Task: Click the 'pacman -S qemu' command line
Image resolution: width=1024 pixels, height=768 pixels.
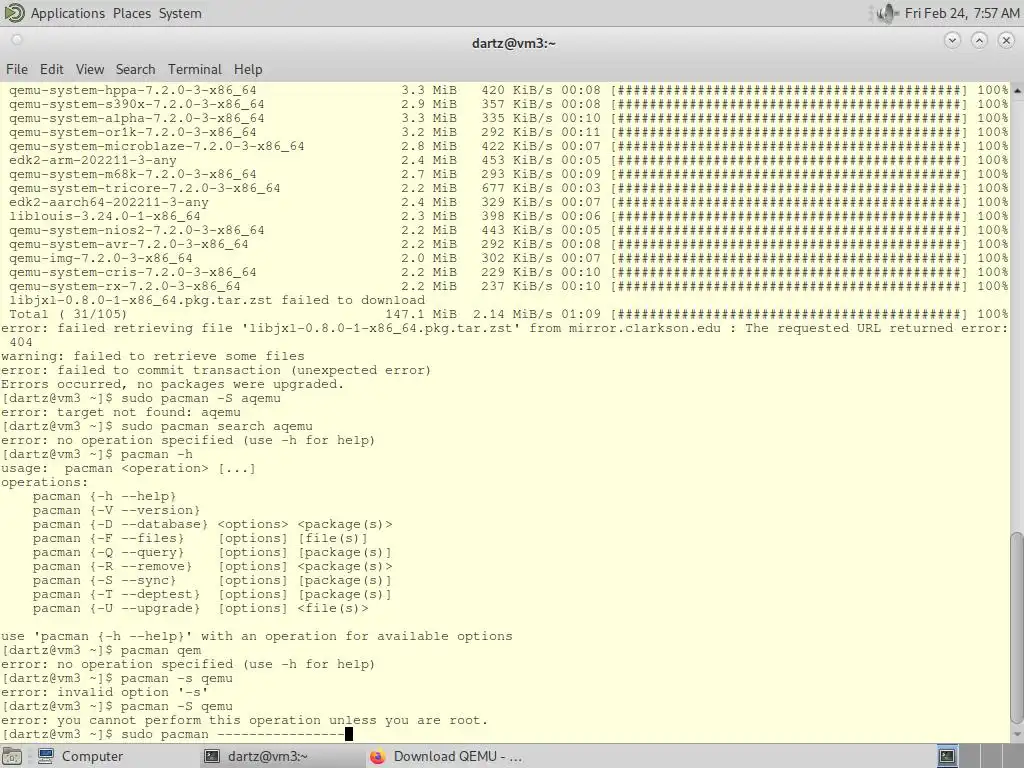Action: point(117,706)
